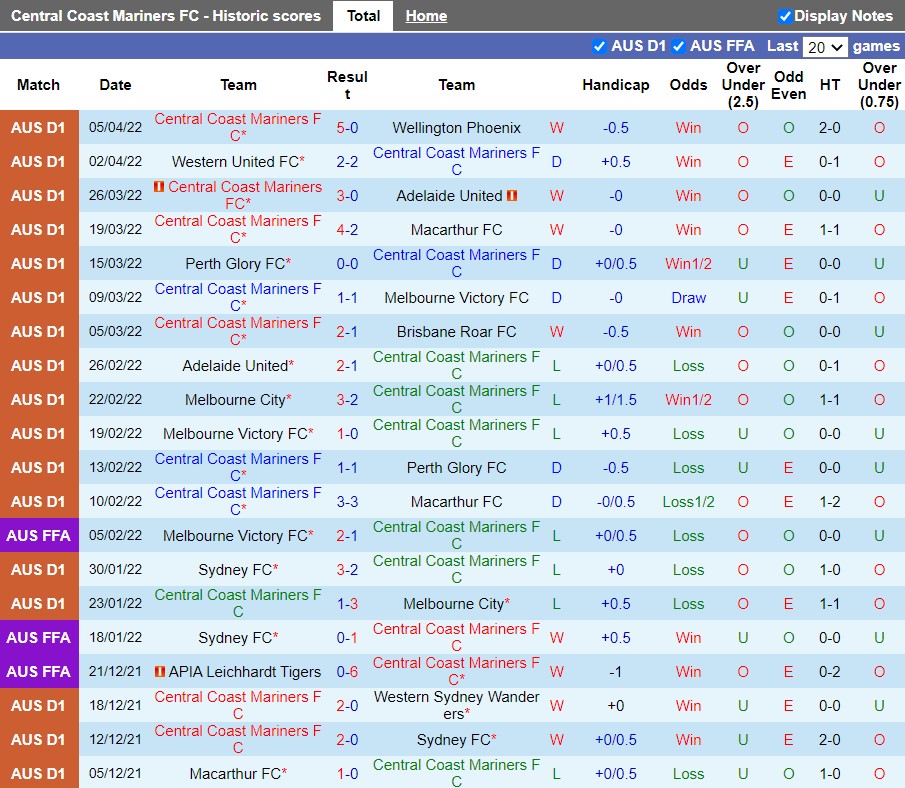Click Western Sydney Wanderers team name
Image resolution: width=905 pixels, height=788 pixels.
456,705
